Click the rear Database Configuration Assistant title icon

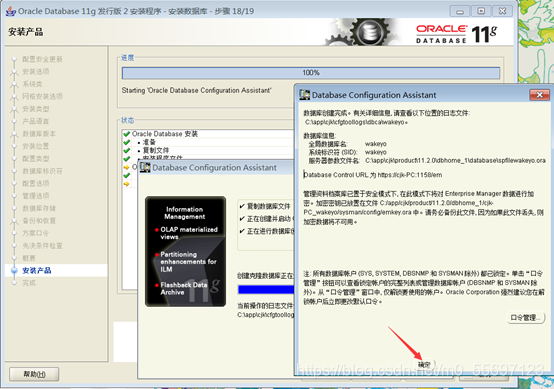pos(145,167)
